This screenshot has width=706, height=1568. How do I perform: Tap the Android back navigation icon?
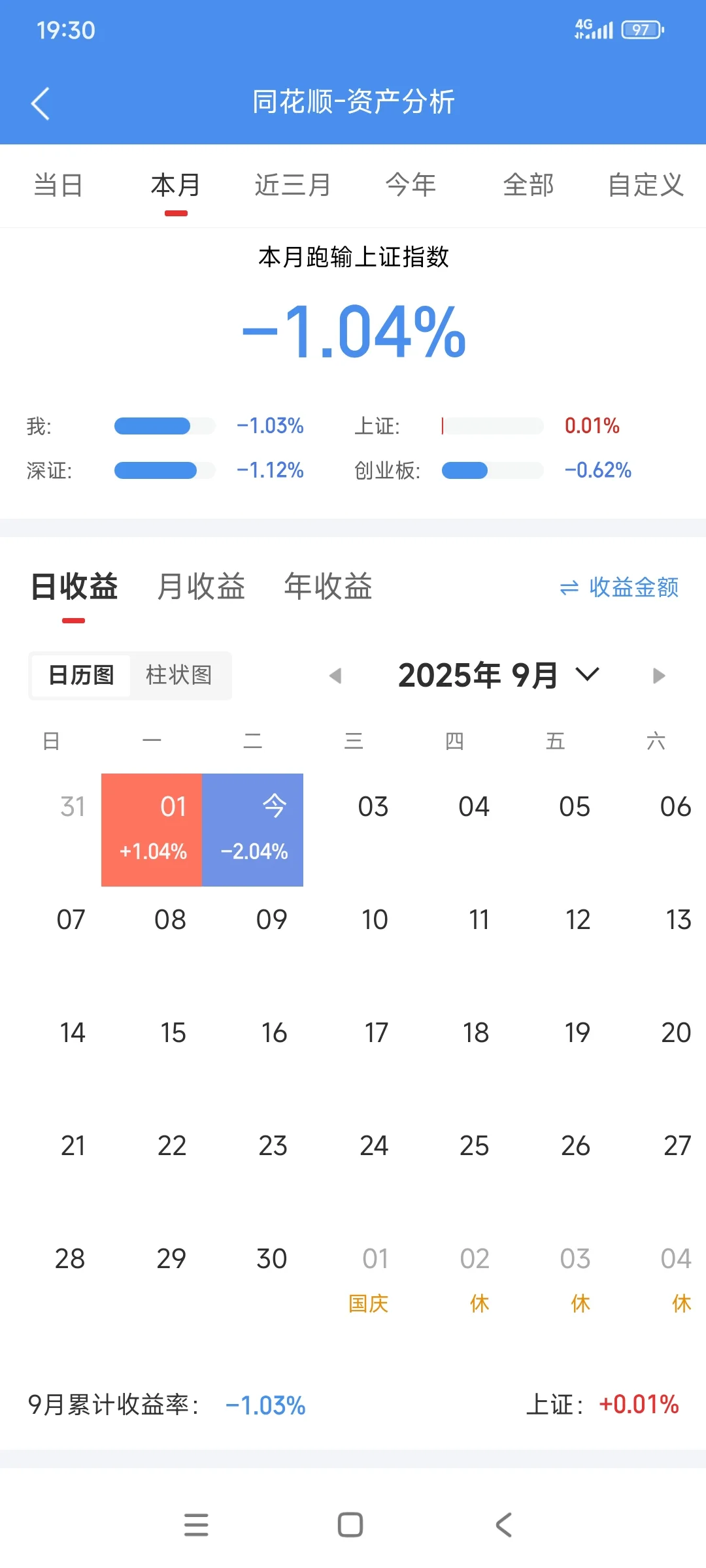(503, 1525)
